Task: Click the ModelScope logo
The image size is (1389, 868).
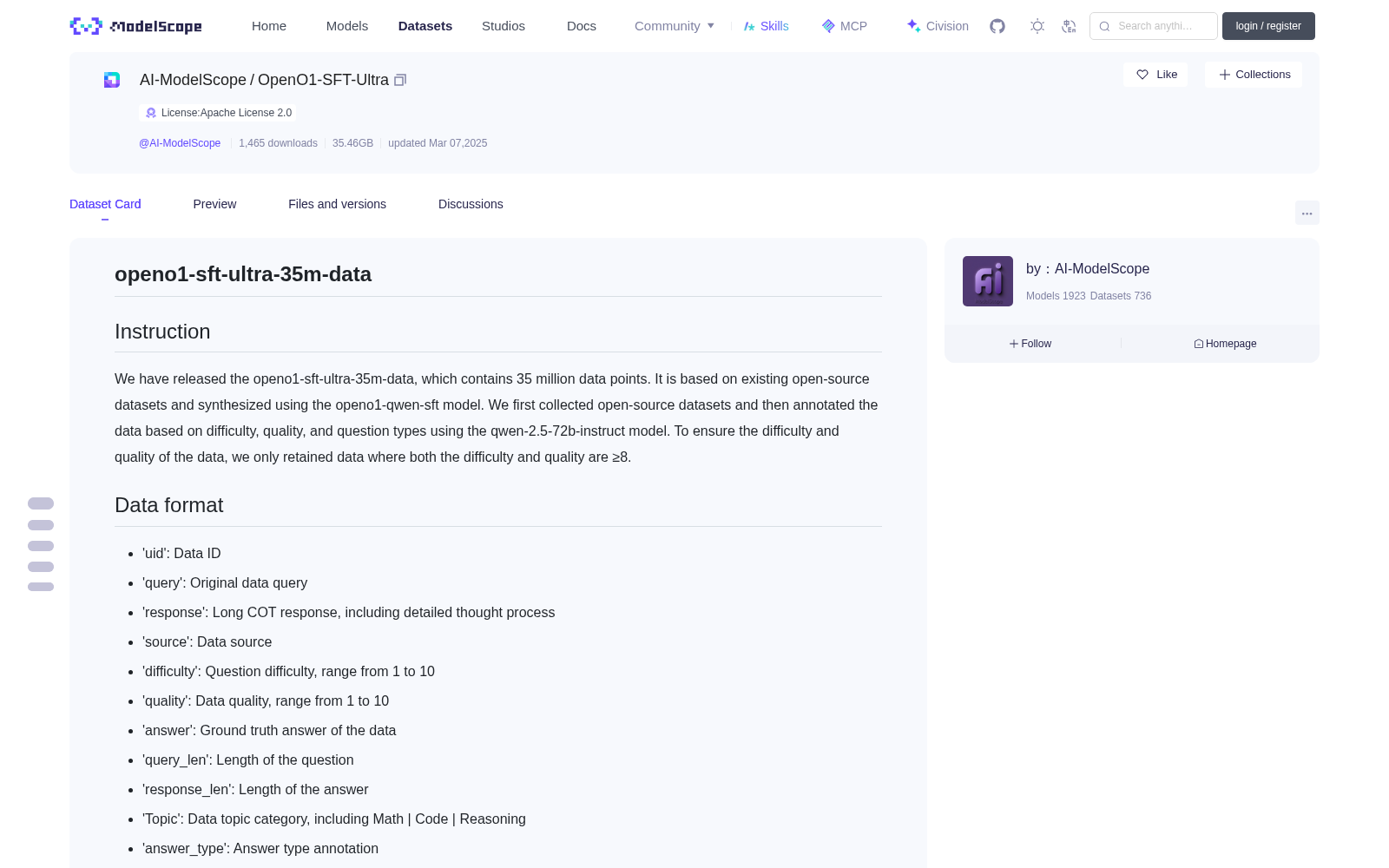Action: click(136, 26)
